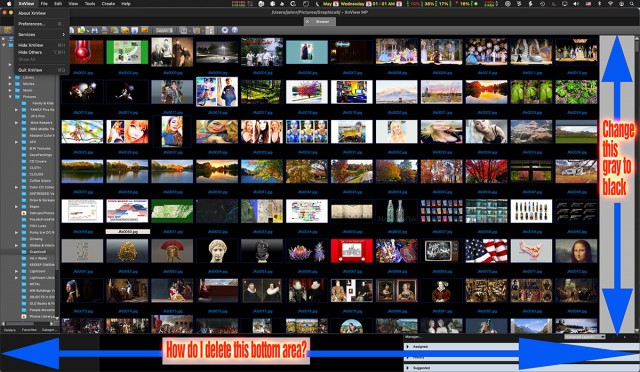Click the binoculars search icon in toolbar
This screenshot has width=640, height=372.
tap(94, 30)
